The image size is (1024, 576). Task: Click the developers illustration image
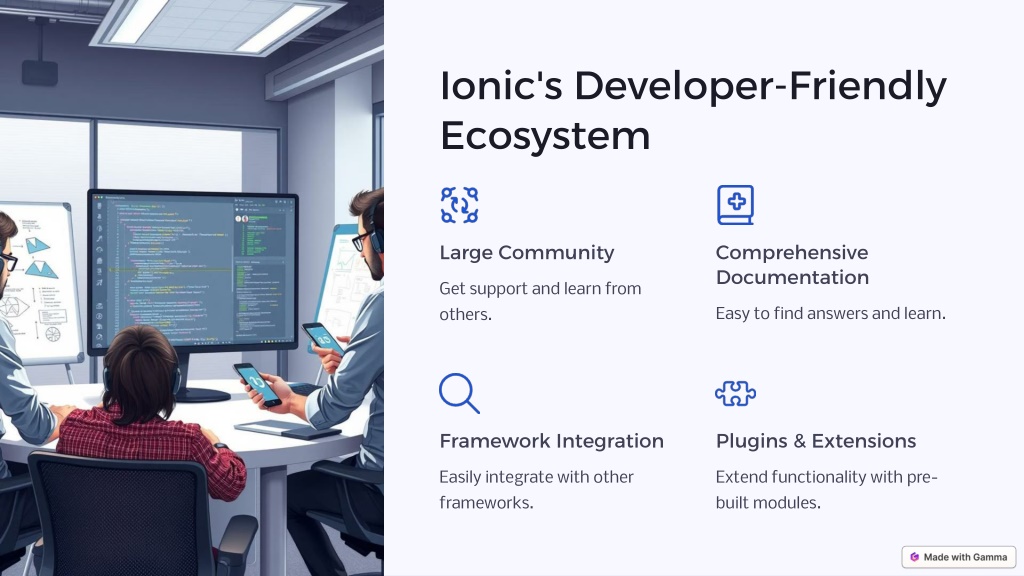click(191, 288)
